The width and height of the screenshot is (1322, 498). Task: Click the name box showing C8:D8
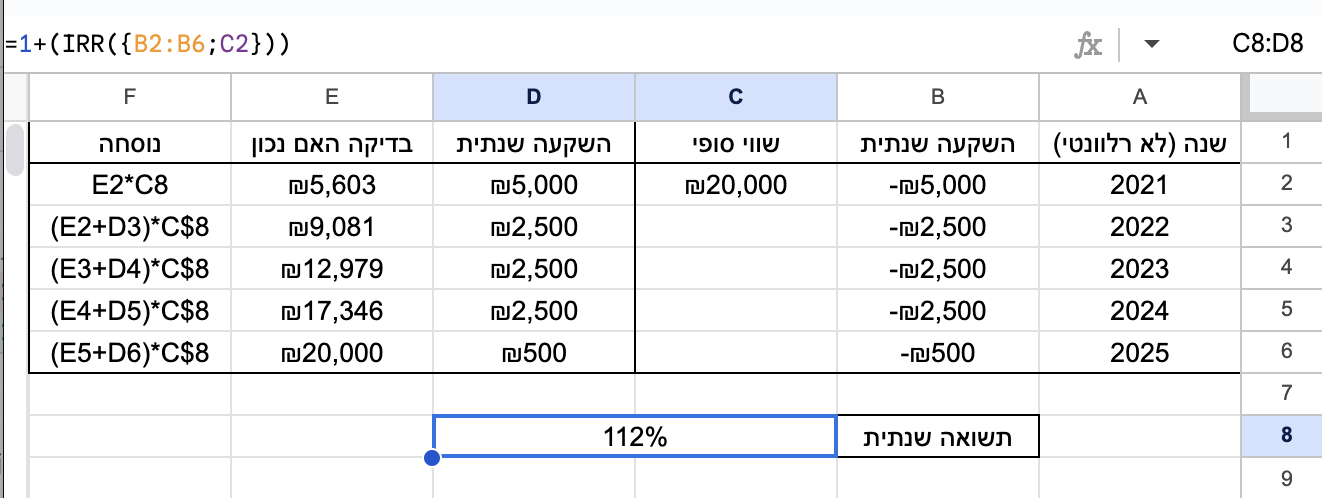[1268, 44]
